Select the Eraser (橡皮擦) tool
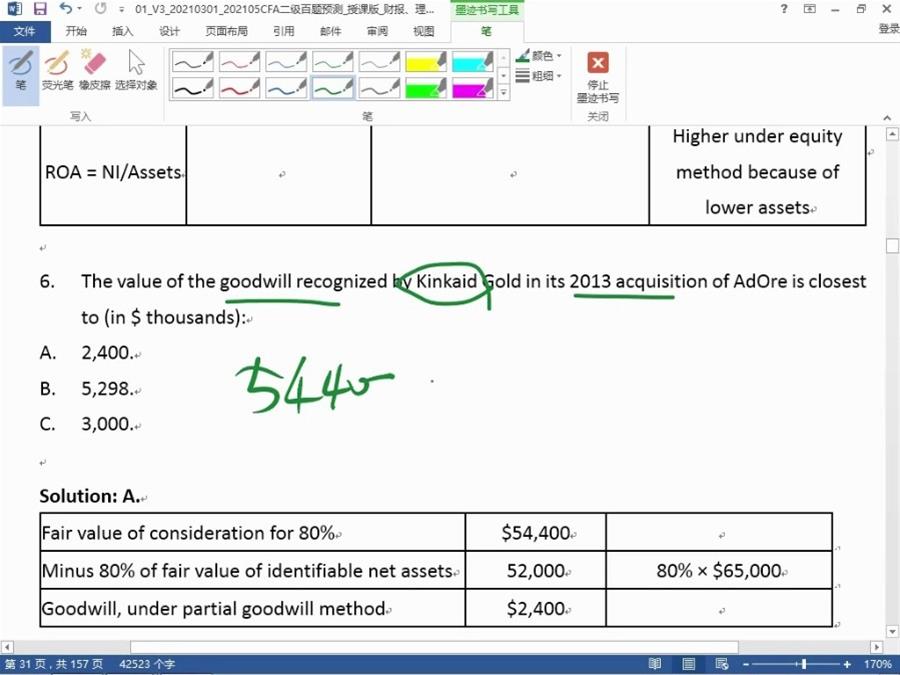The image size is (900, 675). point(95,71)
